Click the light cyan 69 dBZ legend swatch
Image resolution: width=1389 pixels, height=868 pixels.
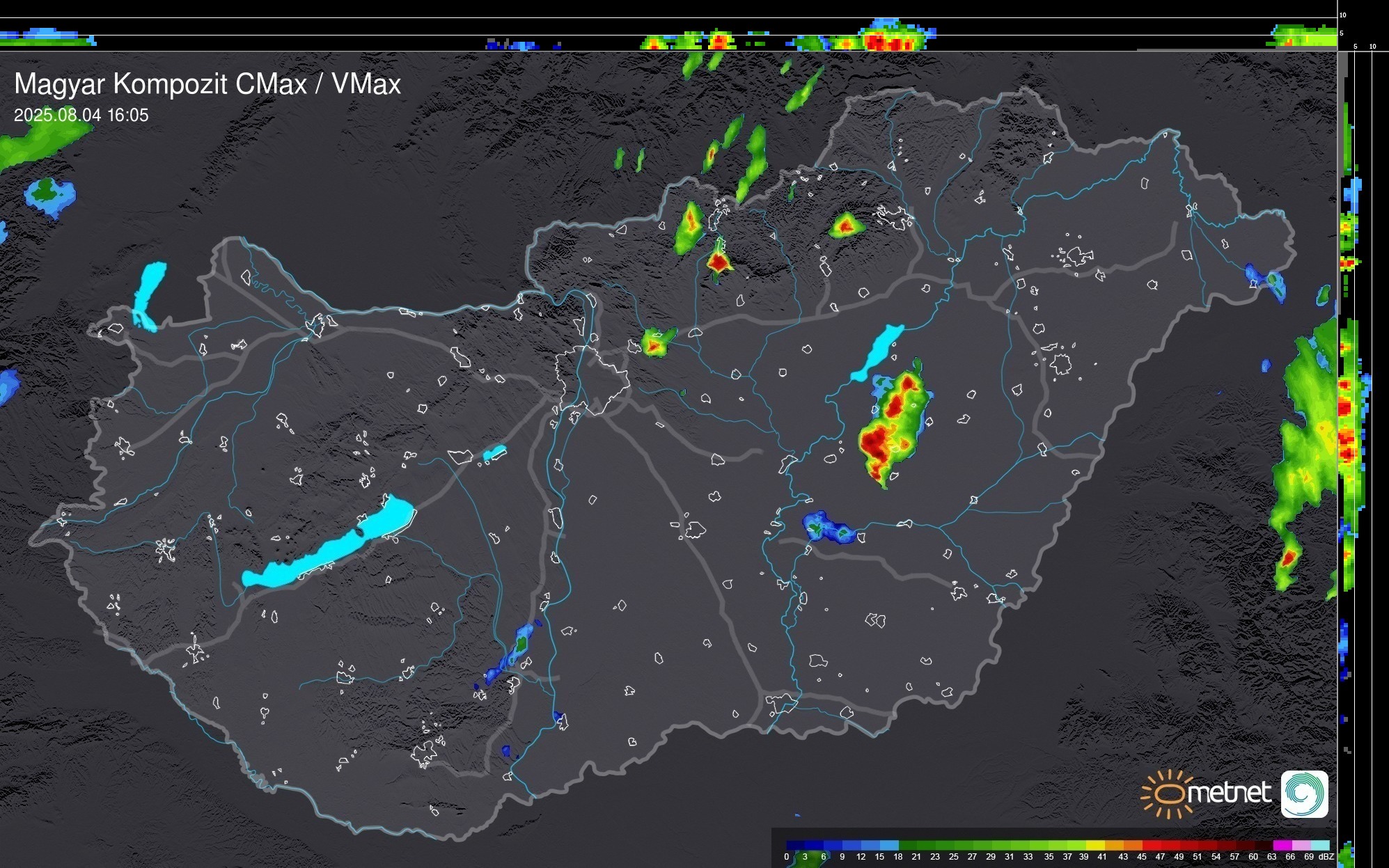click(x=1319, y=845)
